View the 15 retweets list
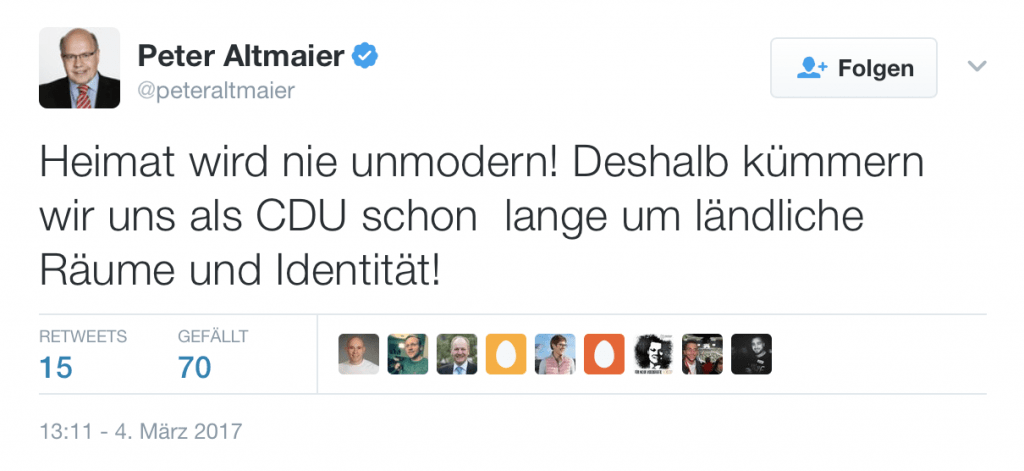The image size is (1024, 471). [x=56, y=367]
